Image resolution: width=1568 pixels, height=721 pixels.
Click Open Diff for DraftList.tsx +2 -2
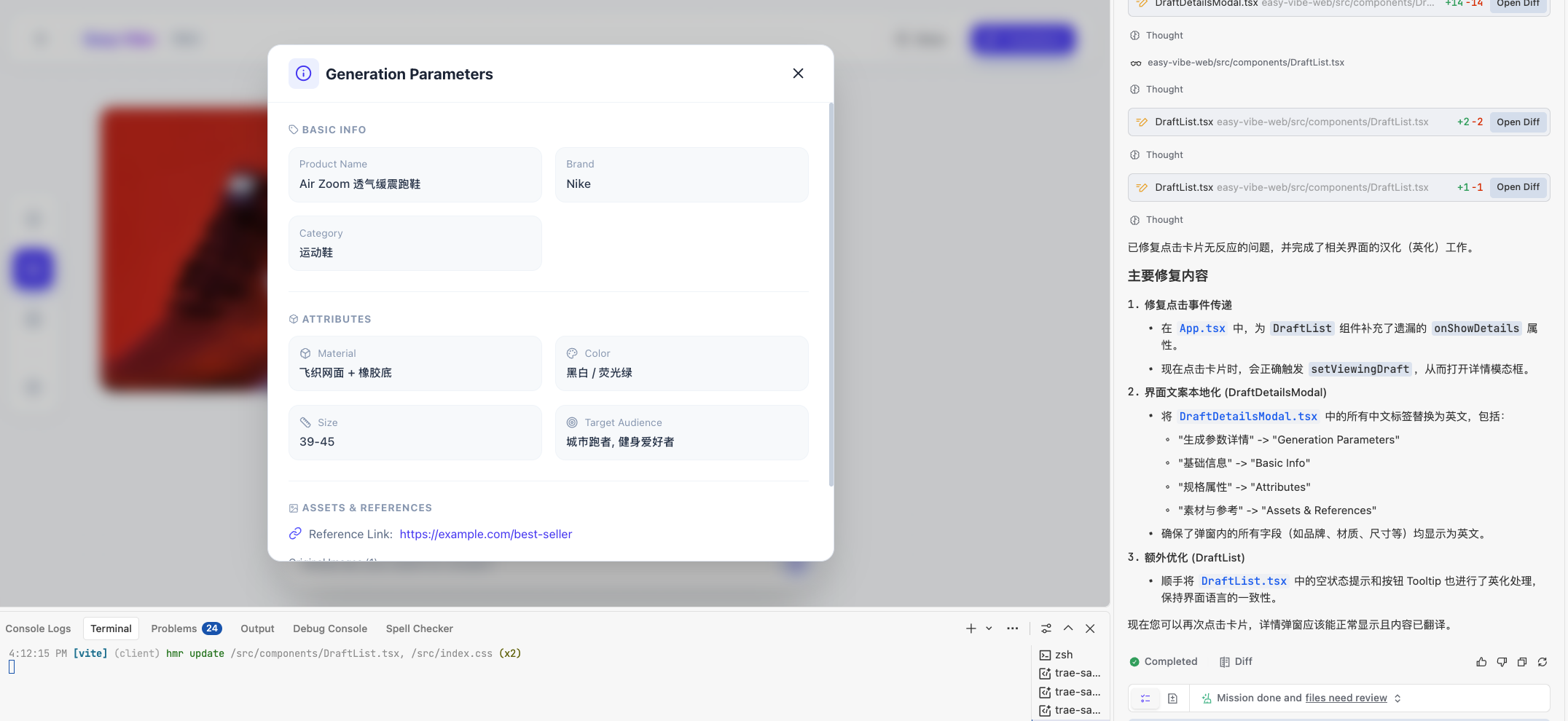(x=1518, y=122)
